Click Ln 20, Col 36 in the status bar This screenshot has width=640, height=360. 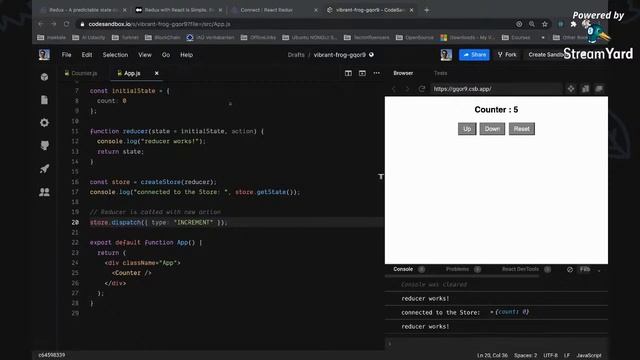coord(492,356)
